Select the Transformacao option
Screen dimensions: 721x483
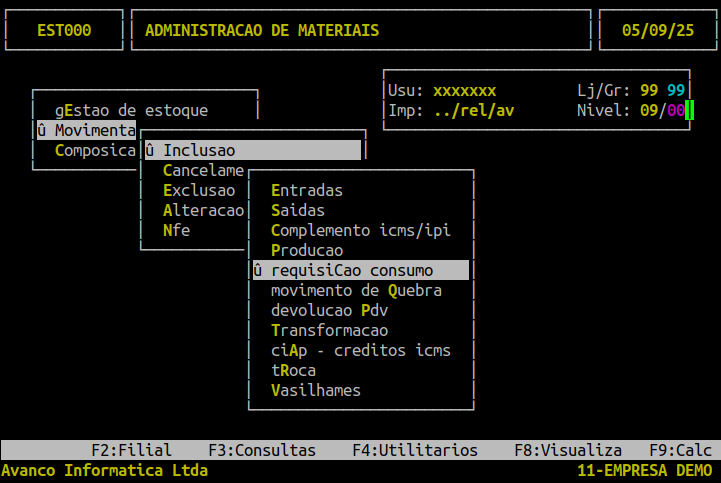(x=329, y=330)
